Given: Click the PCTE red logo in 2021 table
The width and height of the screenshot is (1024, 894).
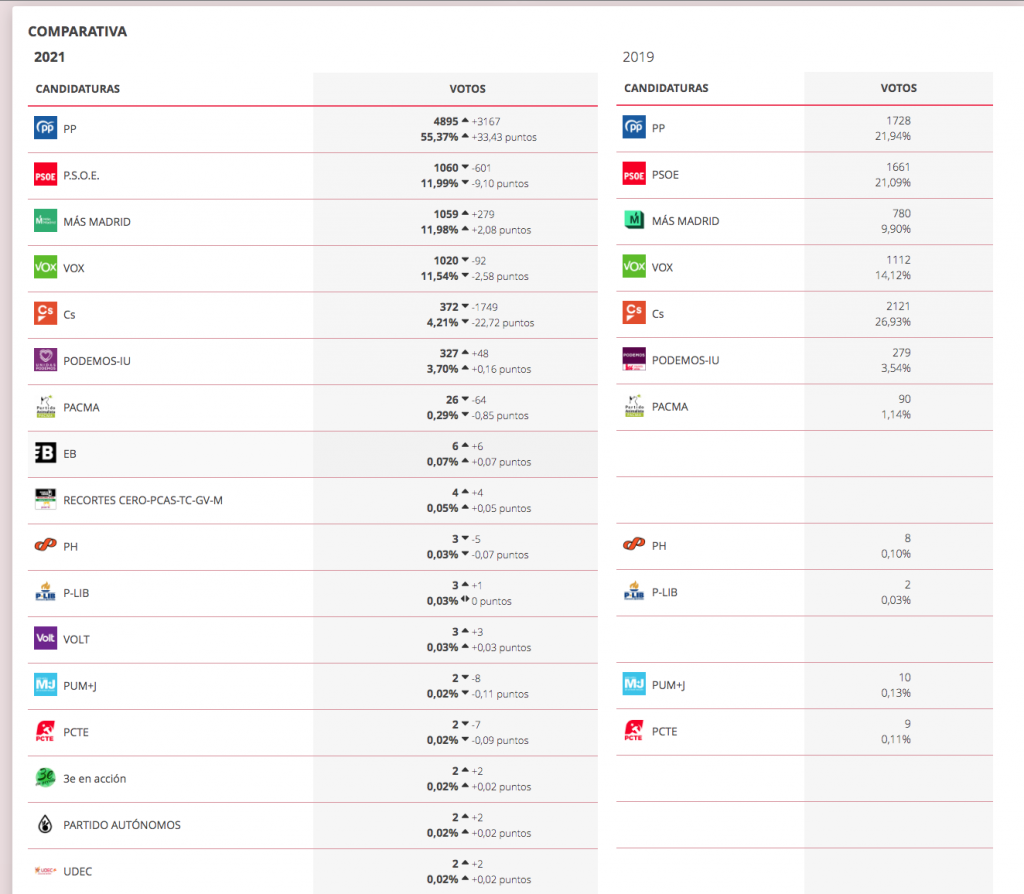Looking at the screenshot, I should pos(46,732).
